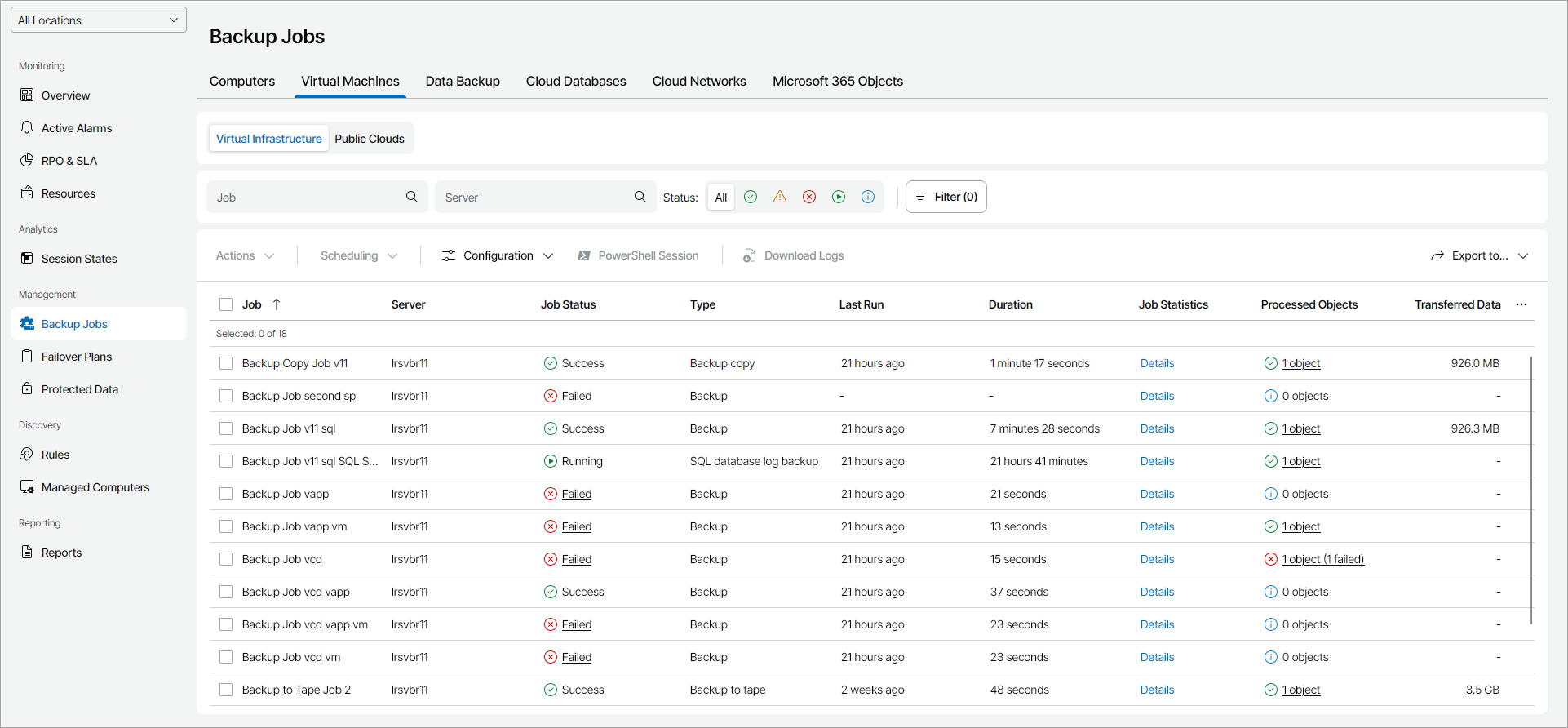Screen dimensions: 1568x728
Task: Select the Backup Job vcd checkbox
Action: (226, 559)
